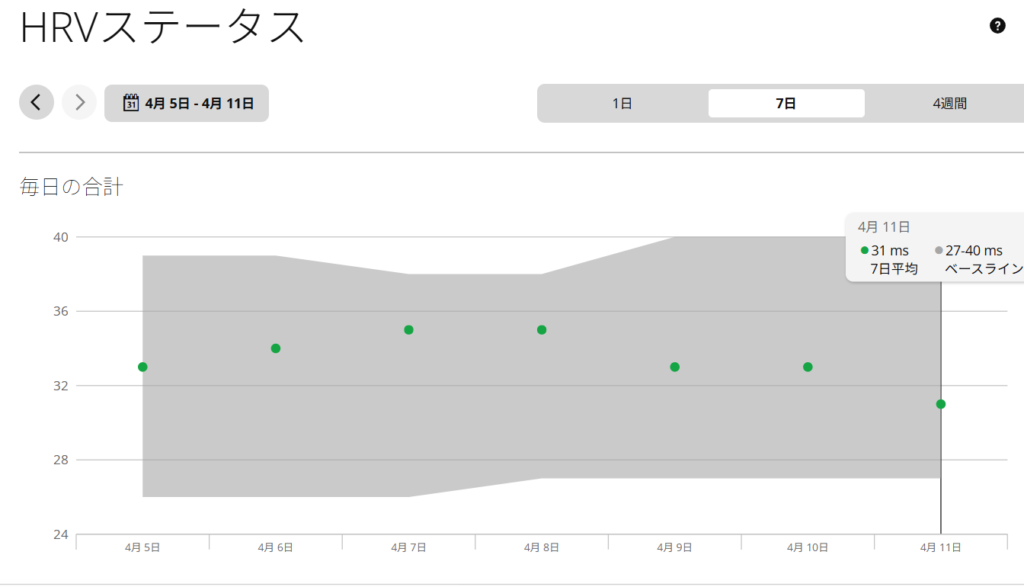The image size is (1024, 587).
Task: Click the 4月 11日 data point at 31 ms
Action: click(x=941, y=404)
